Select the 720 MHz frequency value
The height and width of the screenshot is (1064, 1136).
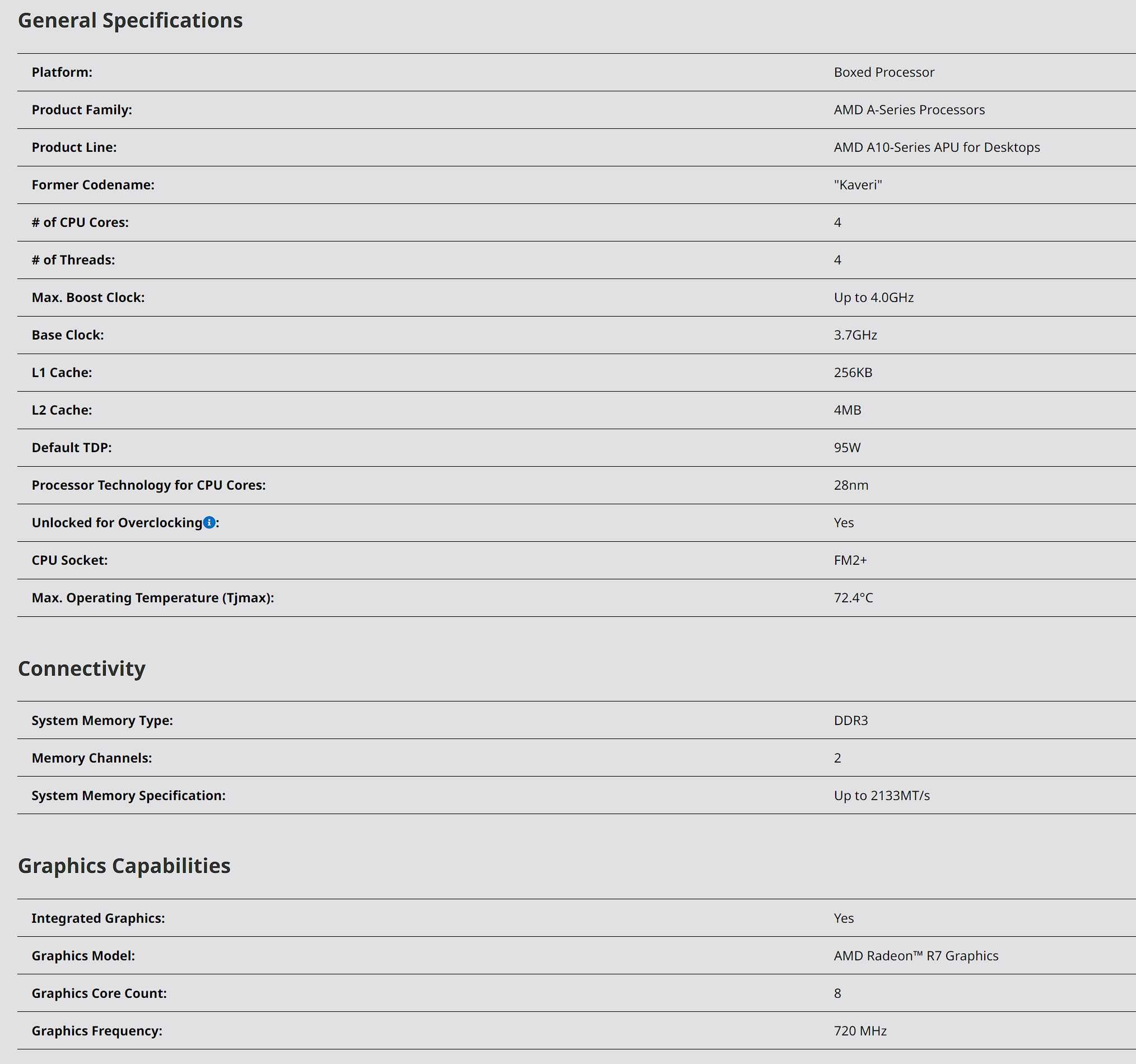click(860, 1031)
